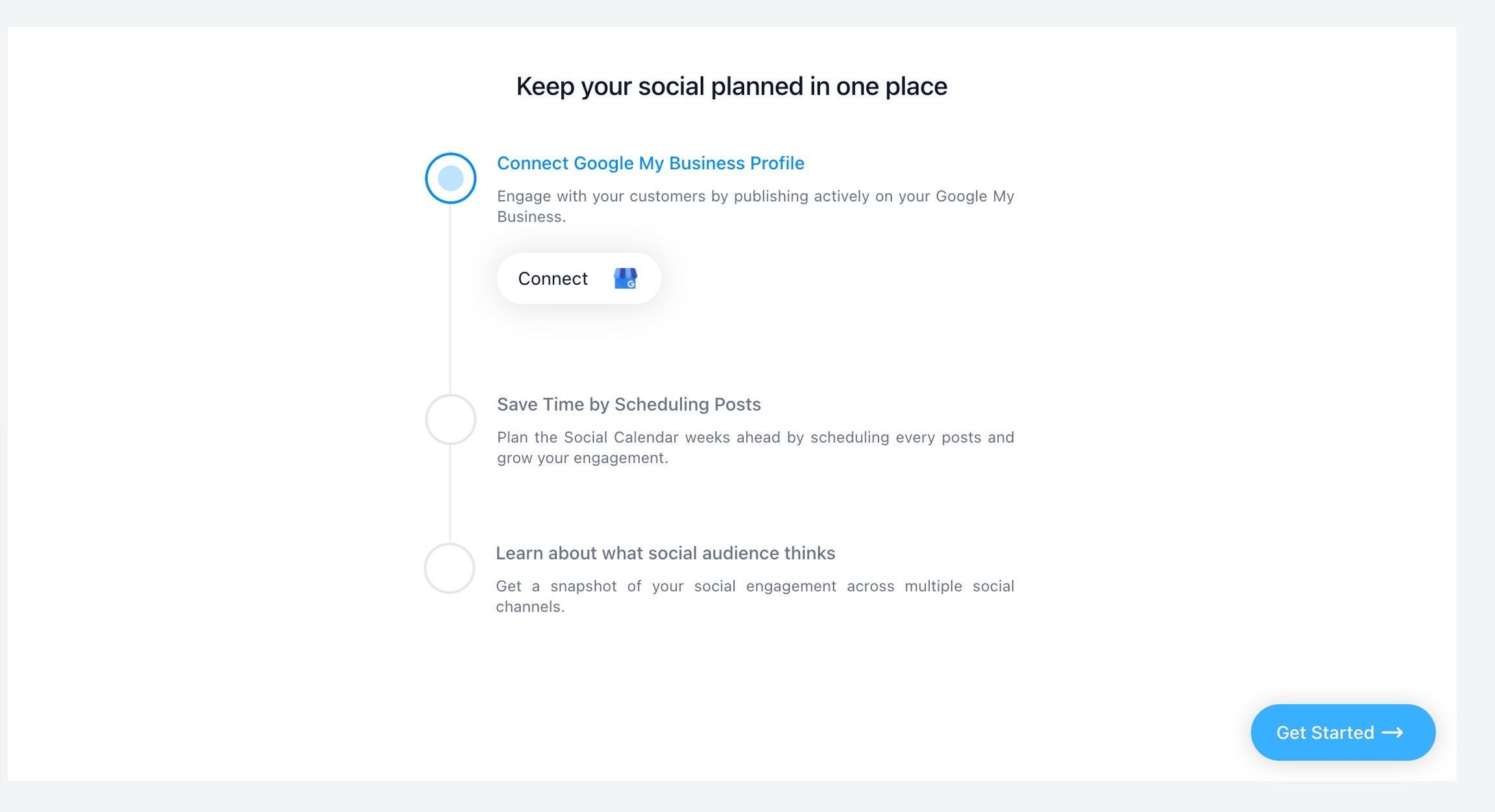
Task: Open the Connect Google My Business Profile link
Action: click(x=650, y=163)
